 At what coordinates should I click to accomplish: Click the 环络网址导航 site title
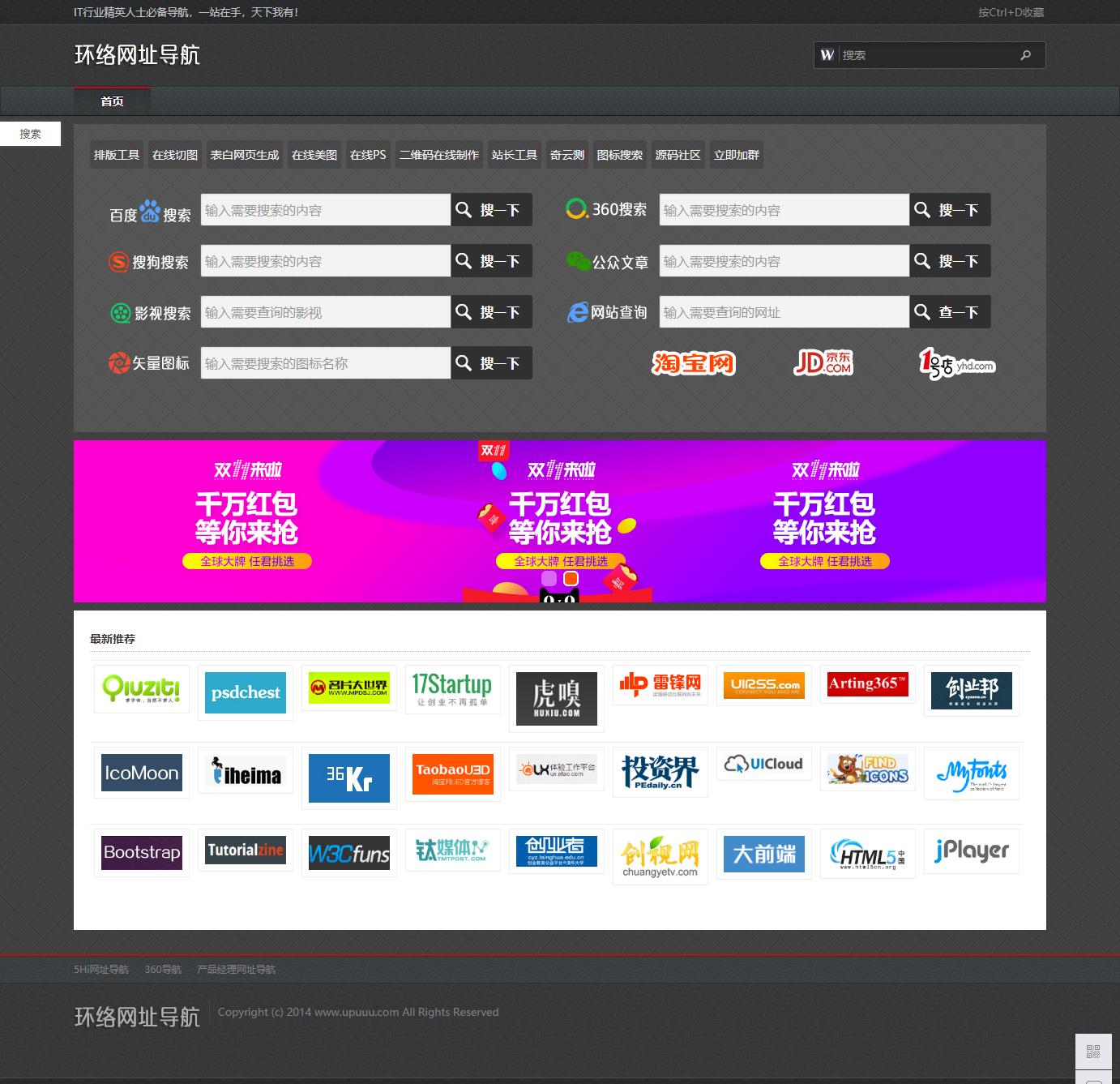point(137,55)
